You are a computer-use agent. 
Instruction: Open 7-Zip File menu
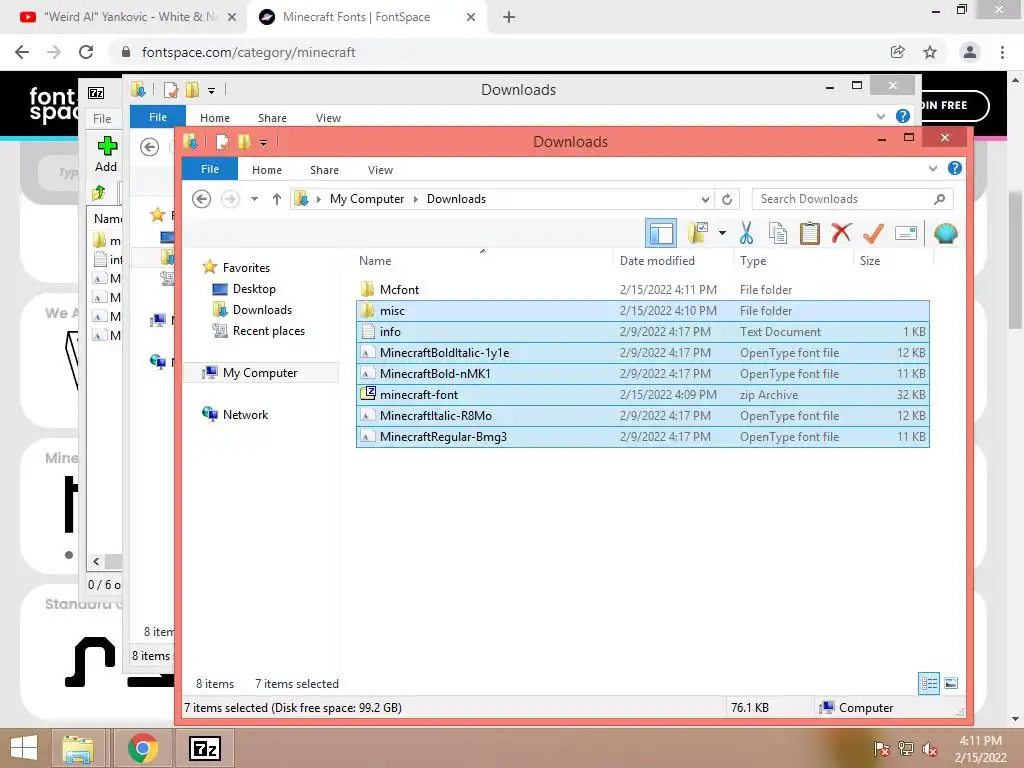point(102,118)
